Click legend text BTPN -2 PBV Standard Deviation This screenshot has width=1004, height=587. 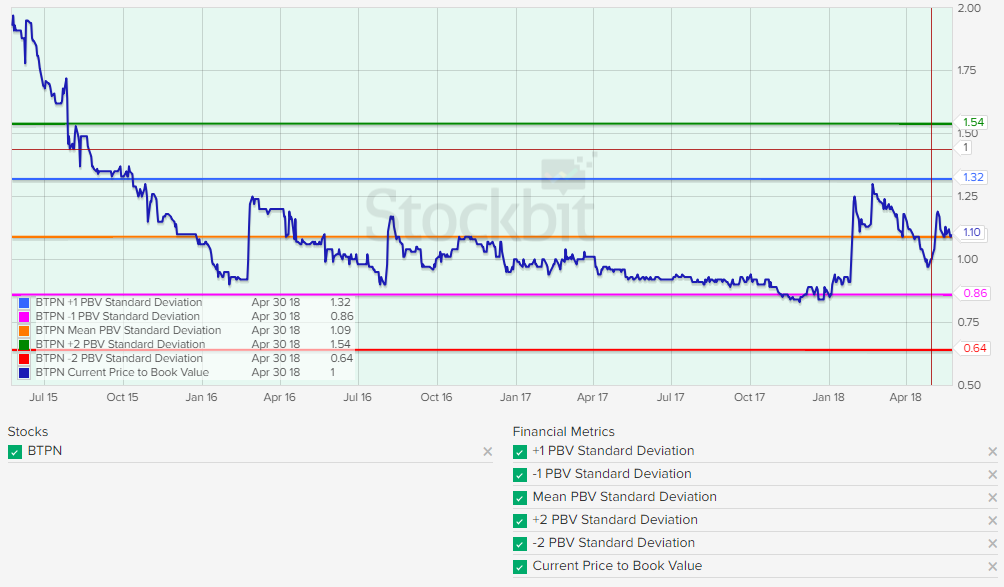click(119, 358)
